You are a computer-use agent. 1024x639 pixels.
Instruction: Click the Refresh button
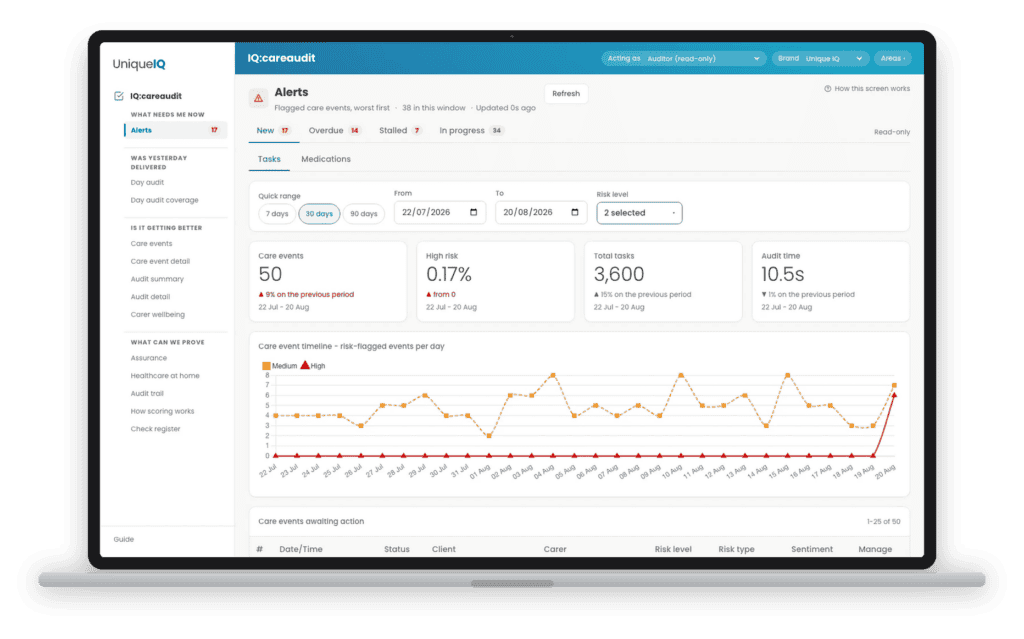click(566, 94)
